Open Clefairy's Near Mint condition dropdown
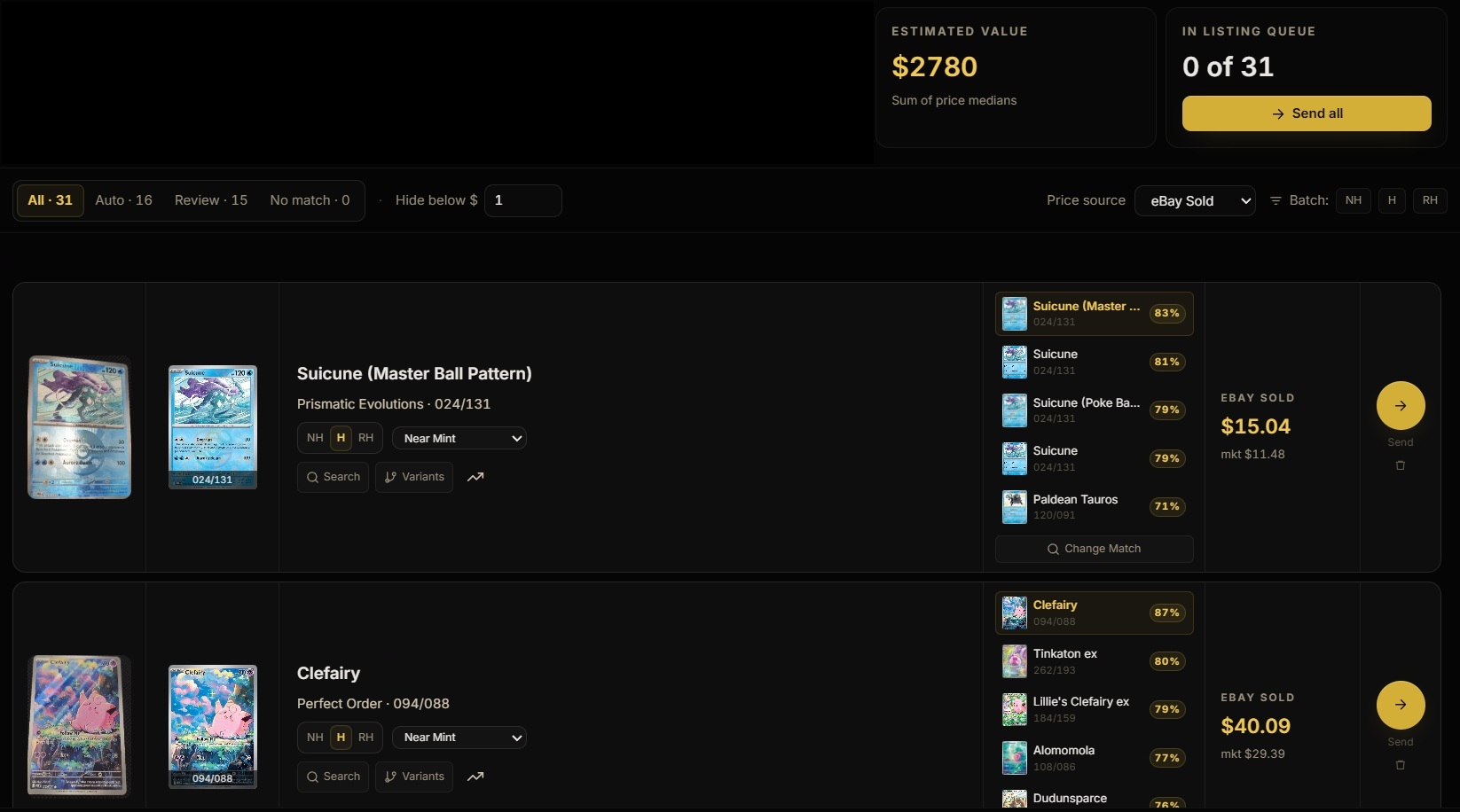1460x812 pixels. (459, 738)
